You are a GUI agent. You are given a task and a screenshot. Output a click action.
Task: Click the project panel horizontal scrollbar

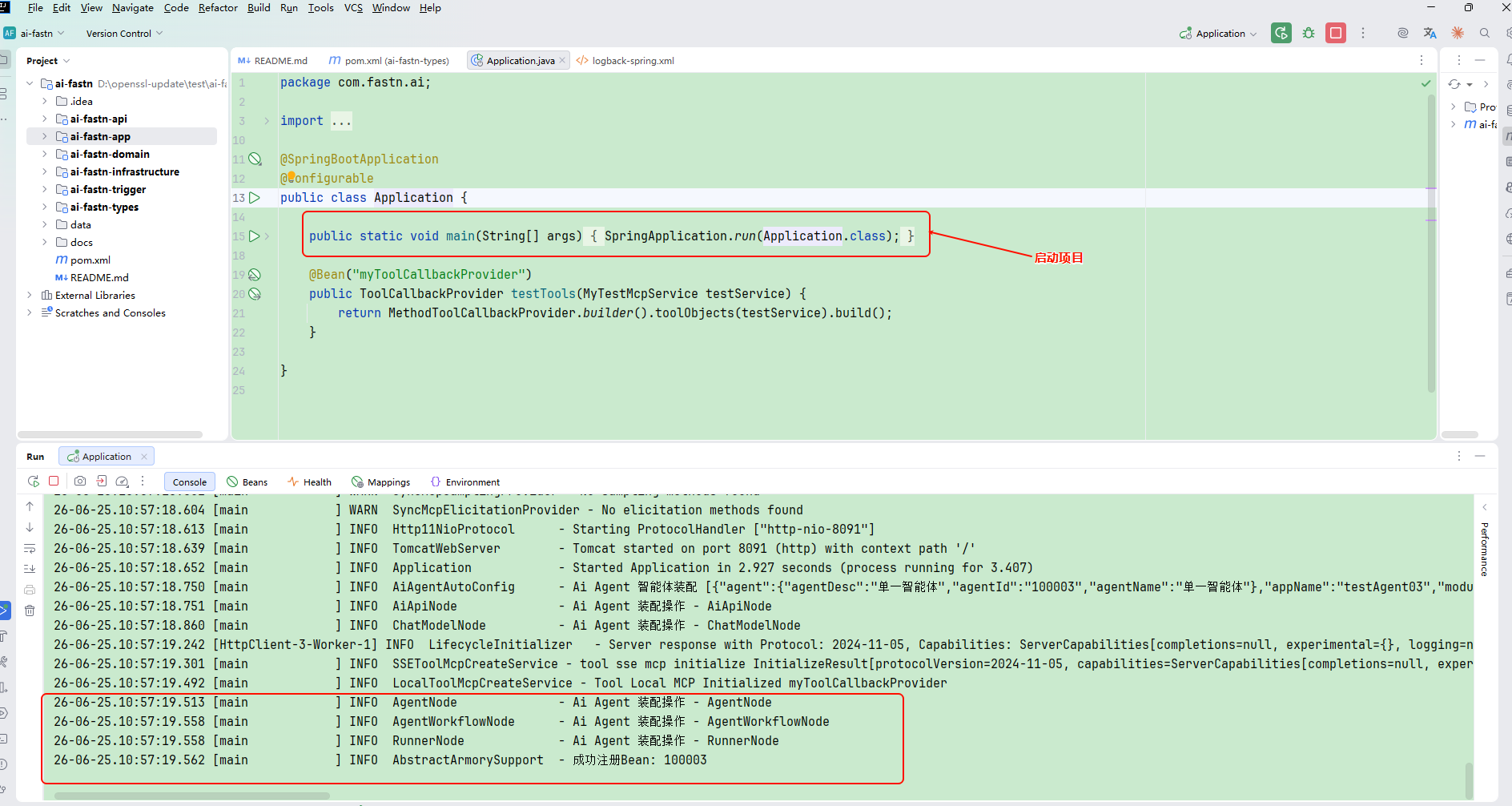click(x=112, y=435)
